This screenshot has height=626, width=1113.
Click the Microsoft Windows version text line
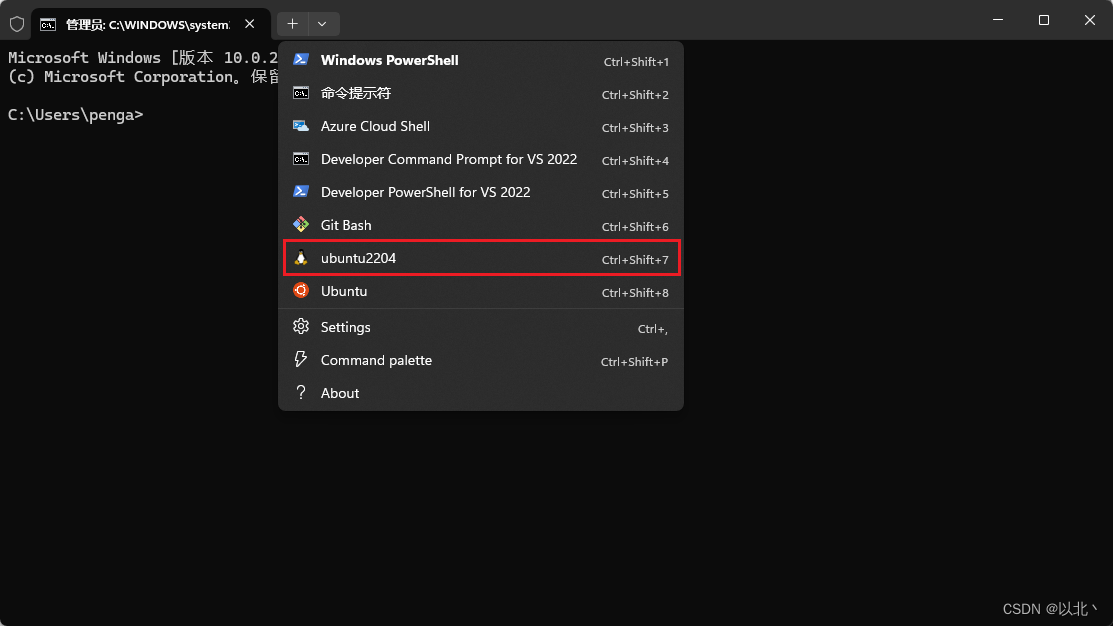(x=143, y=57)
